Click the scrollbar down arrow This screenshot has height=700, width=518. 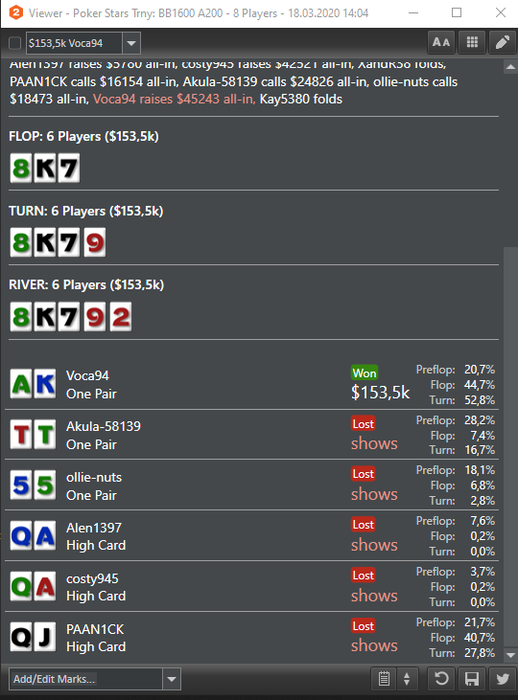(510, 655)
